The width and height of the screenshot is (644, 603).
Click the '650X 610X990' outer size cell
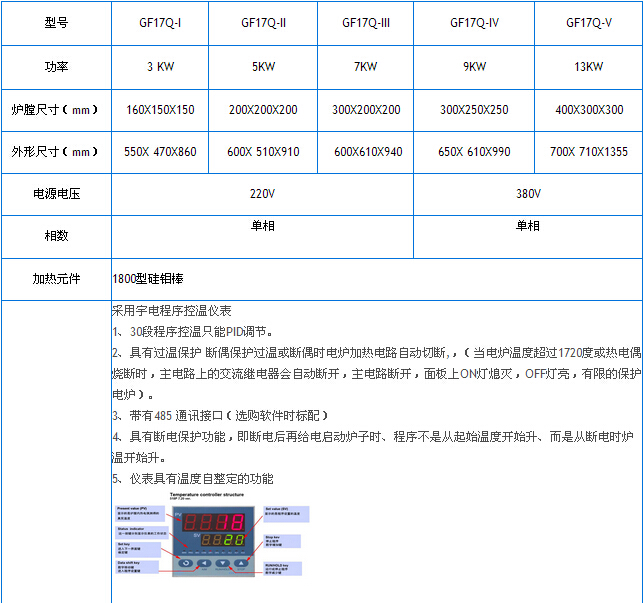(x=474, y=152)
